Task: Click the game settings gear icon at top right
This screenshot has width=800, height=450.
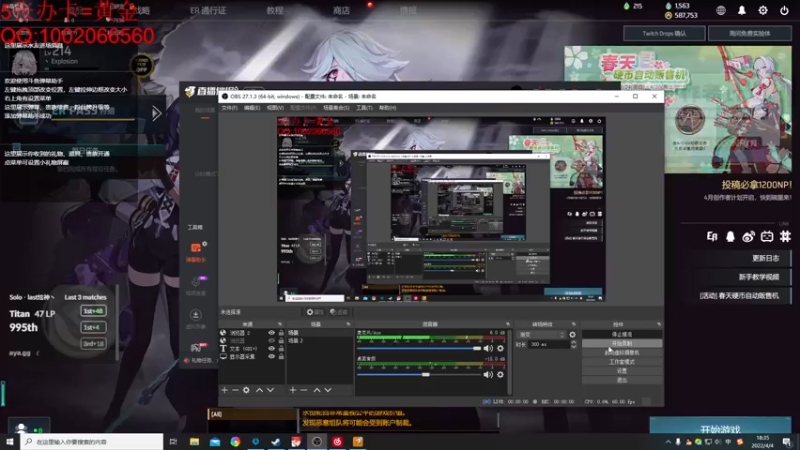Action: tap(763, 10)
